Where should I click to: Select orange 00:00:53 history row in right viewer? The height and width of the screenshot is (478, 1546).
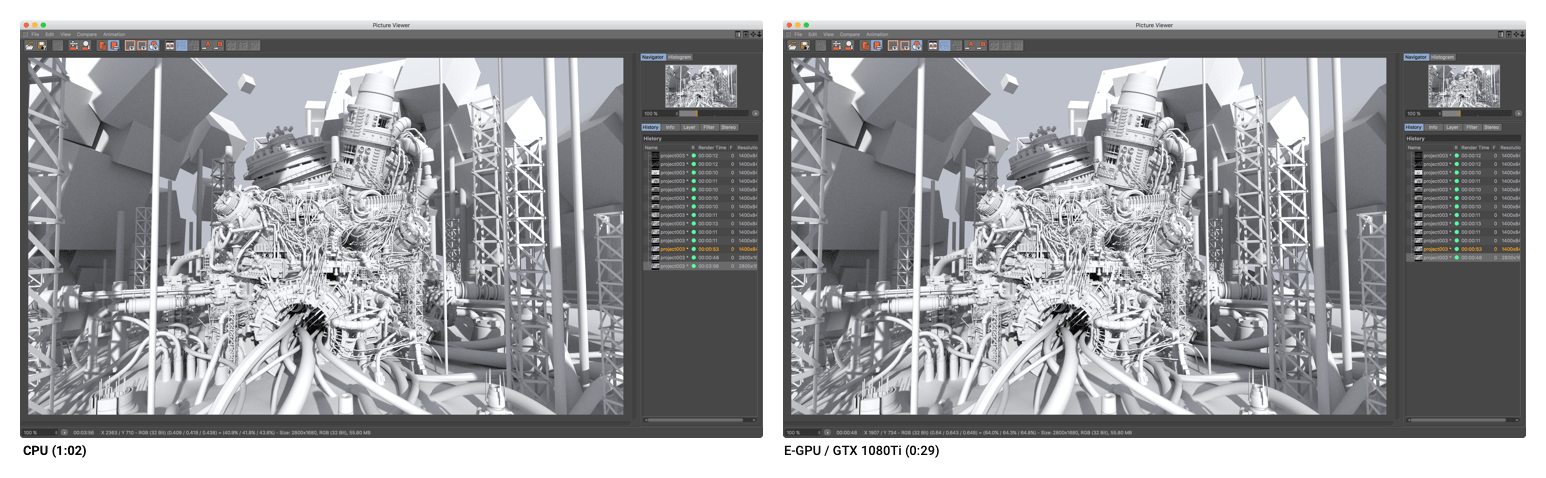[x=1463, y=249]
